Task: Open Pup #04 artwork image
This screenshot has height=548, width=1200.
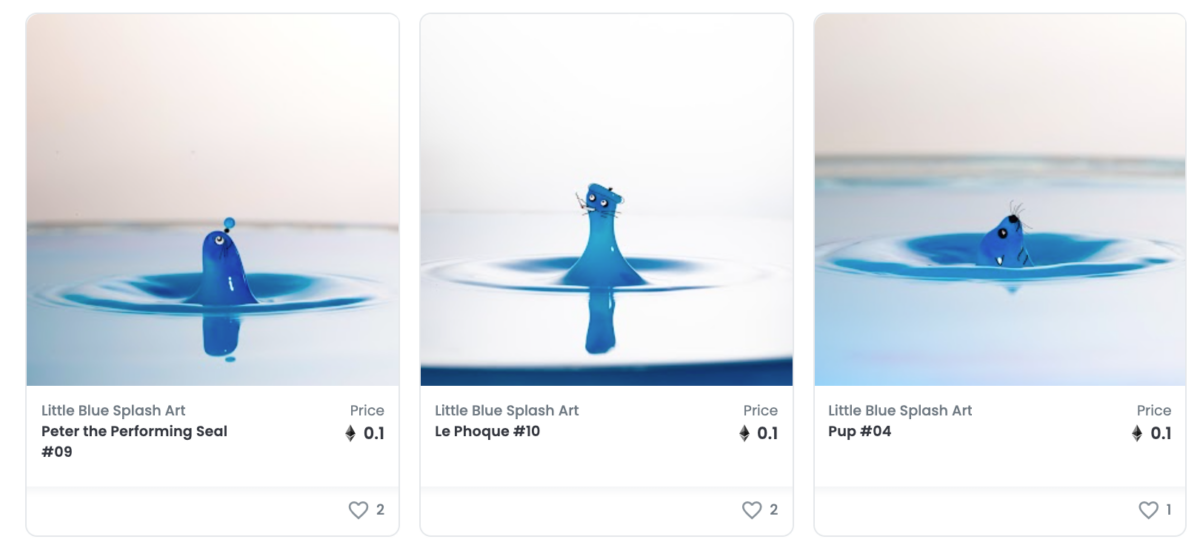Action: [1000, 200]
